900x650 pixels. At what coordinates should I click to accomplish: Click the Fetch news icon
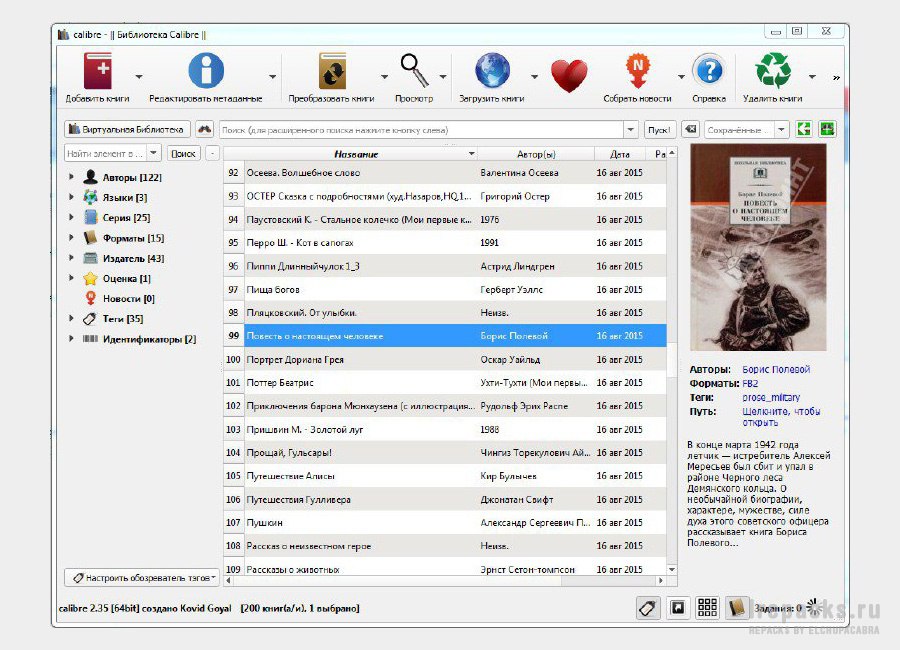[x=637, y=72]
